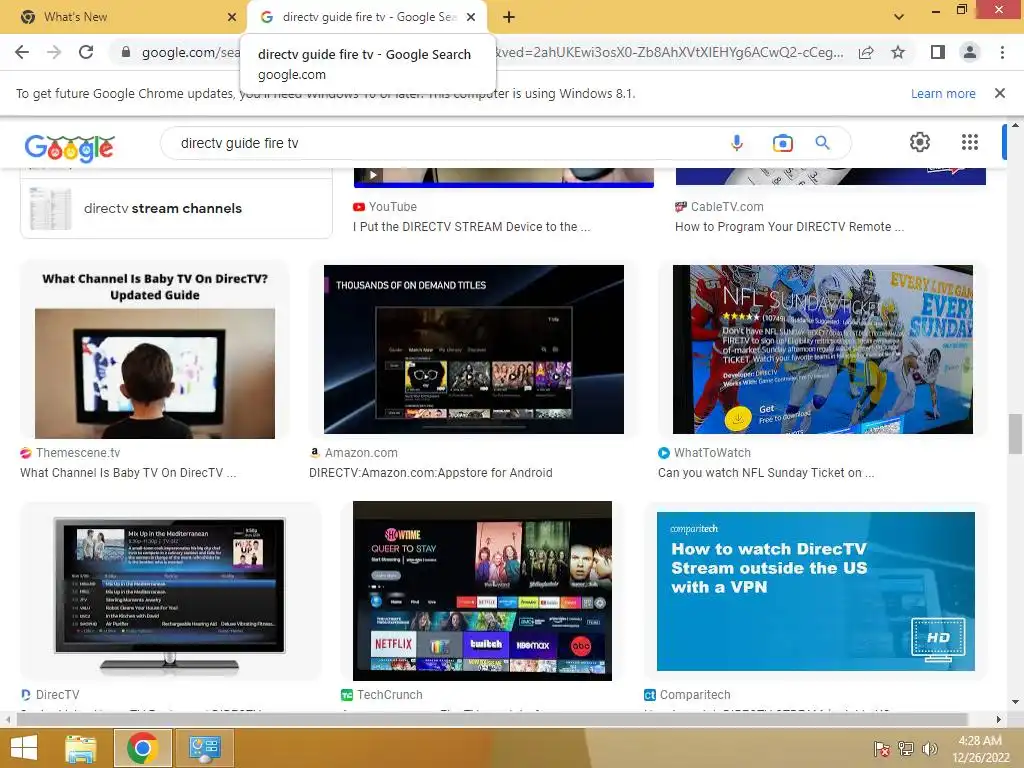Select directv guide fire tv tab
Viewport: 1024px width, 768px height.
pyautogui.click(x=369, y=17)
